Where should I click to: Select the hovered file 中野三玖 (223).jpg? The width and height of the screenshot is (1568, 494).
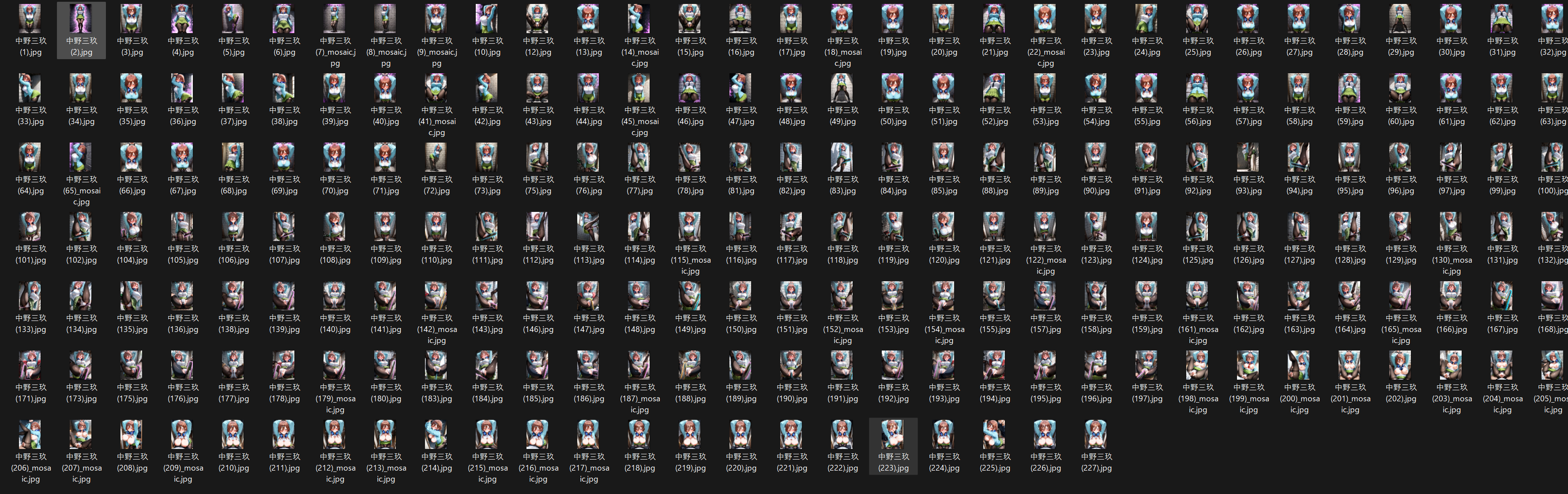click(x=893, y=446)
